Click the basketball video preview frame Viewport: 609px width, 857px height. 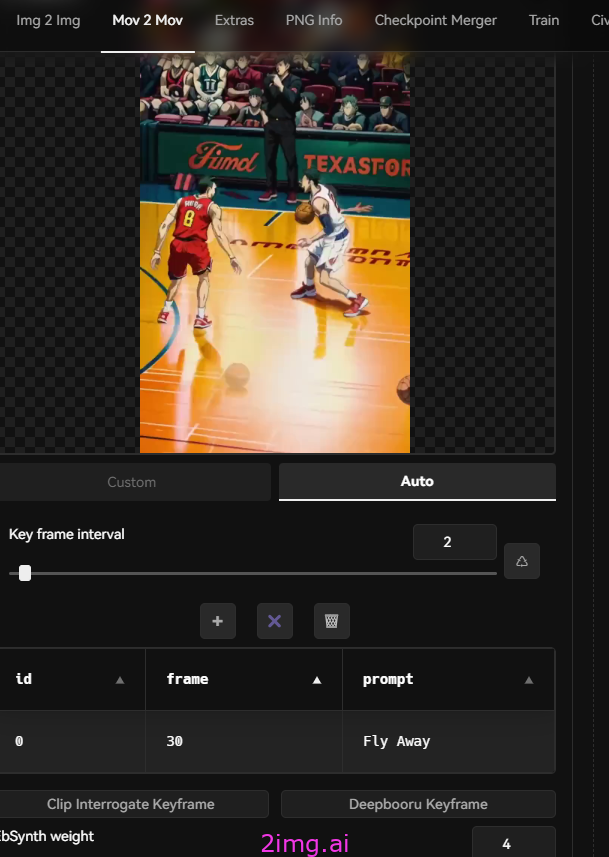(275, 253)
